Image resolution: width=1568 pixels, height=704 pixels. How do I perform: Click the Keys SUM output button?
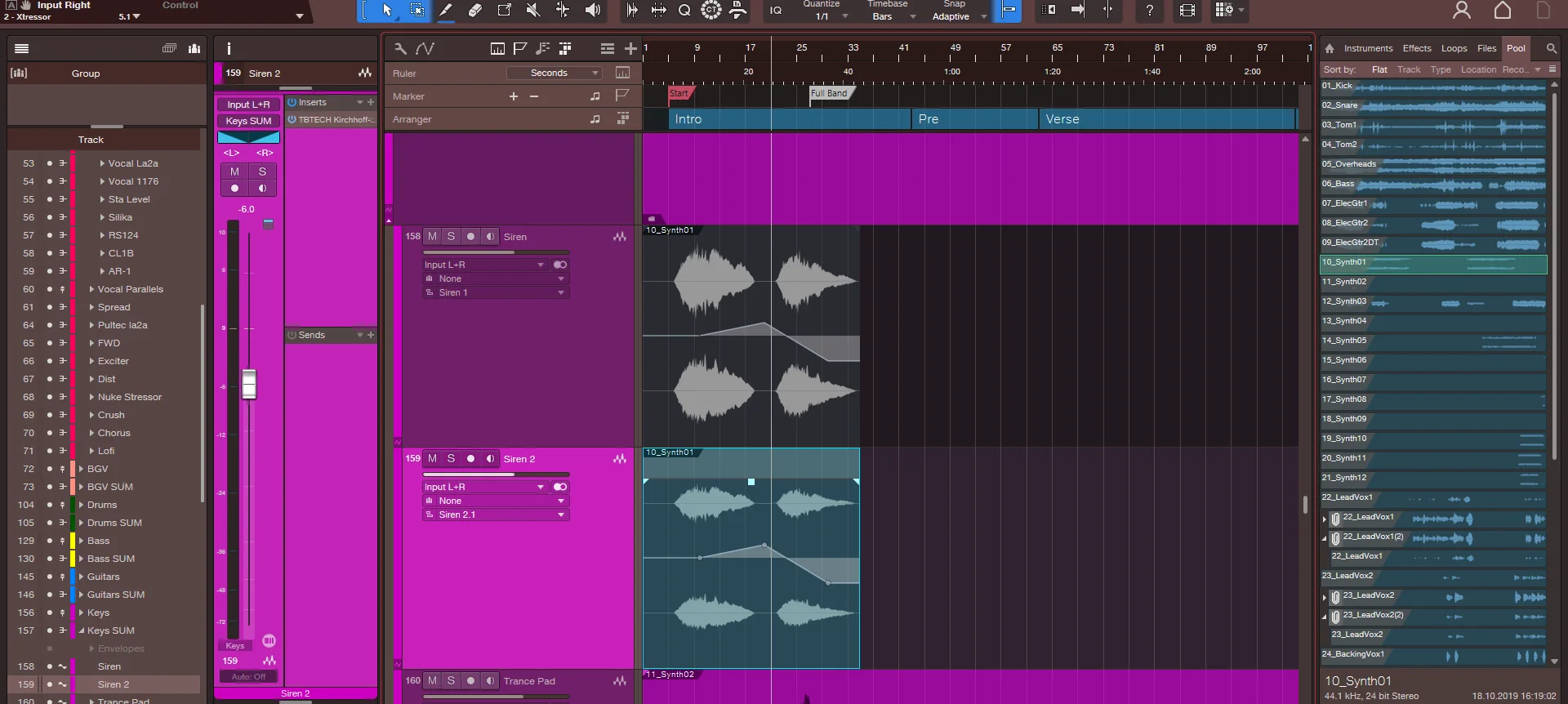pos(248,121)
